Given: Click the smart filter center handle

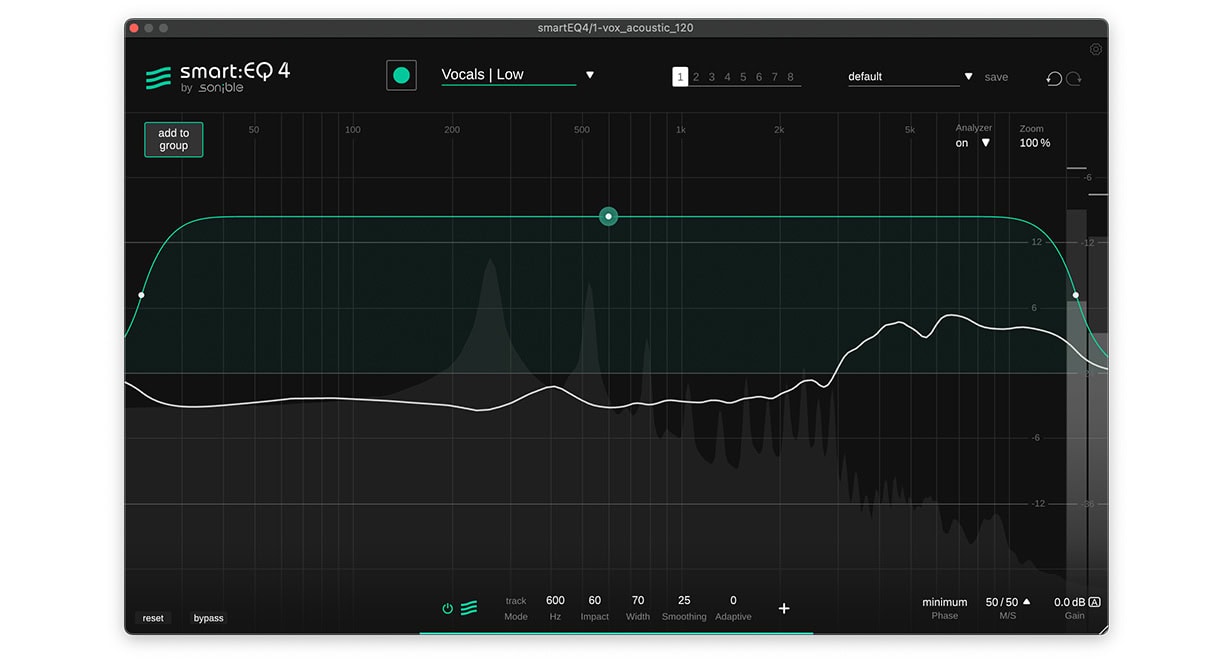Looking at the screenshot, I should pyautogui.click(x=608, y=216).
